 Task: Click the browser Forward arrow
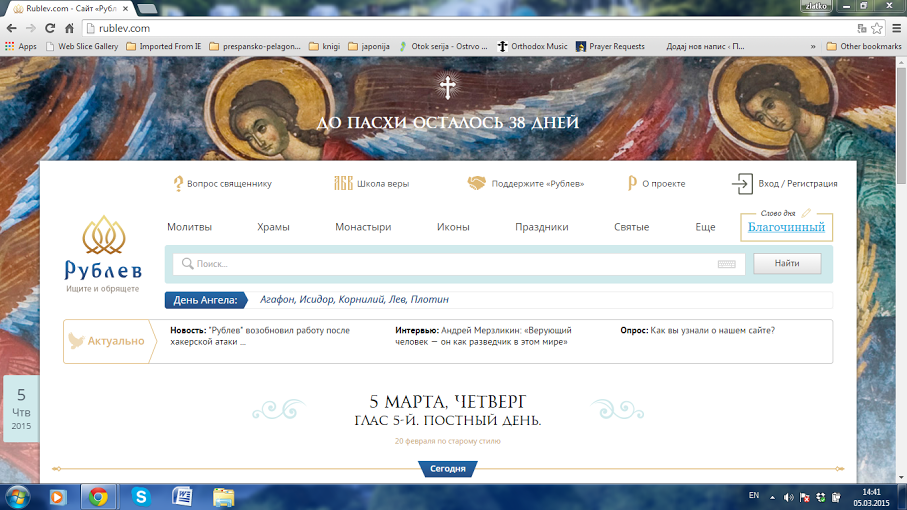click(x=31, y=28)
